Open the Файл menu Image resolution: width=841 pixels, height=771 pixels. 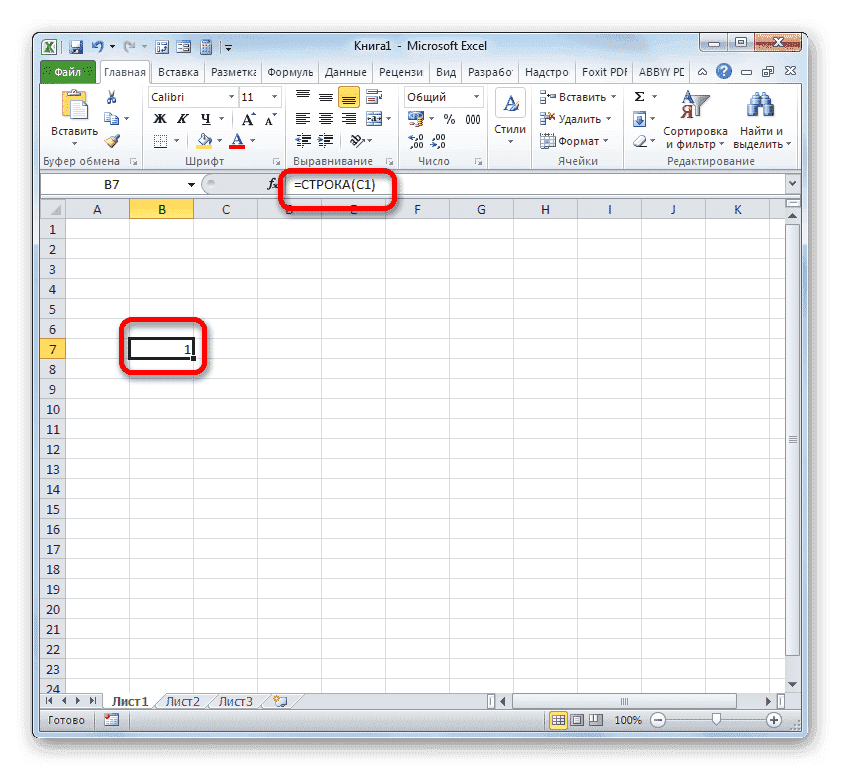(x=68, y=71)
